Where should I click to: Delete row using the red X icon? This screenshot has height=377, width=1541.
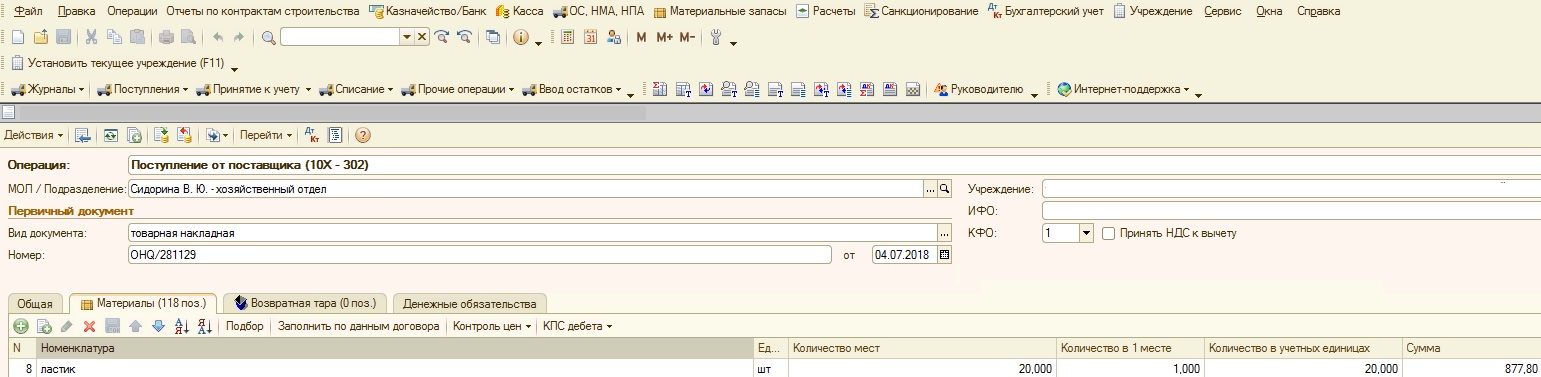click(x=89, y=326)
